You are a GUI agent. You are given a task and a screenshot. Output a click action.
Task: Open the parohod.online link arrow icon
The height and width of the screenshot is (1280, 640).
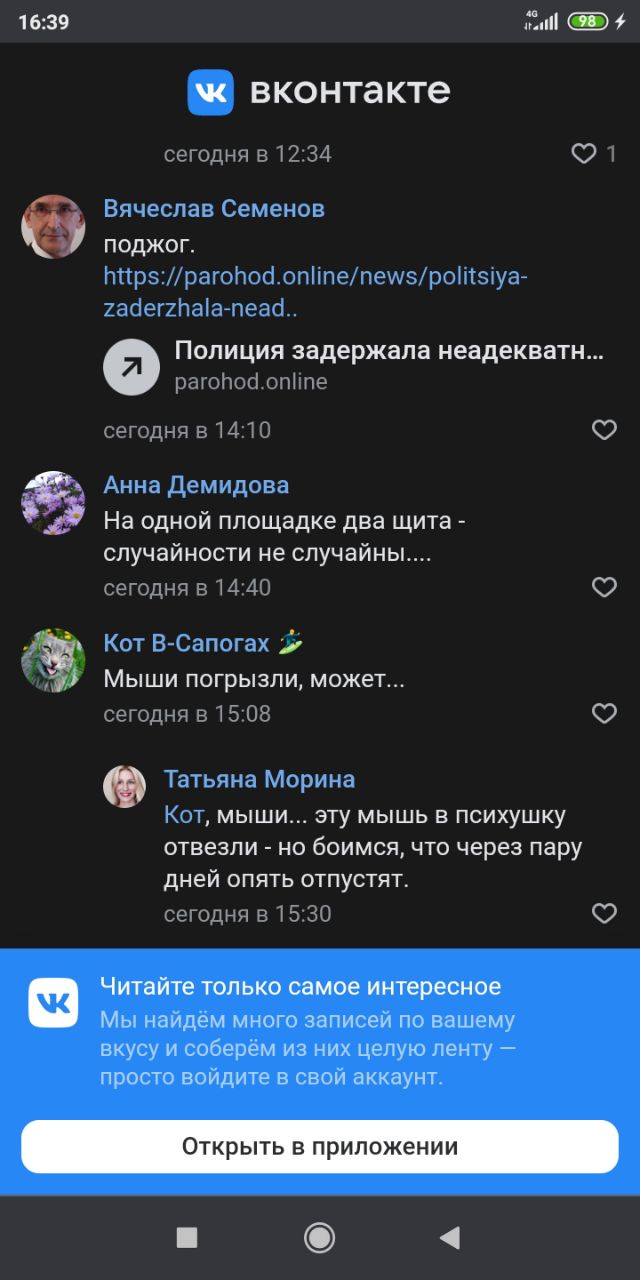pos(132,367)
